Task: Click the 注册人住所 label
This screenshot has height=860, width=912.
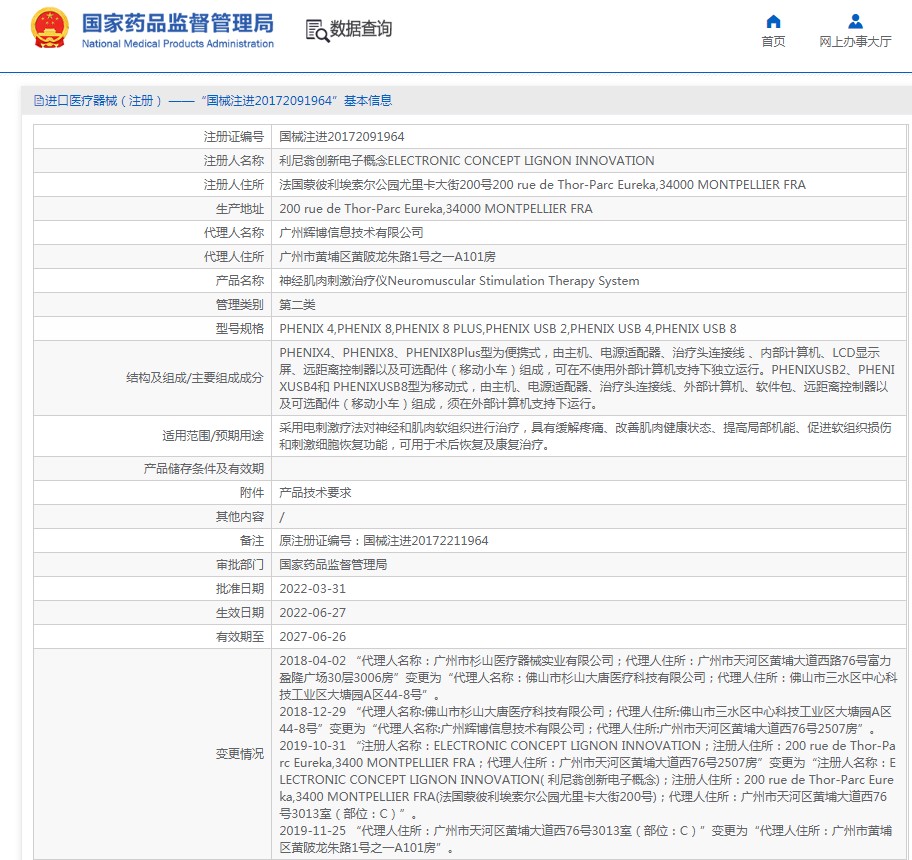Action: (x=234, y=184)
